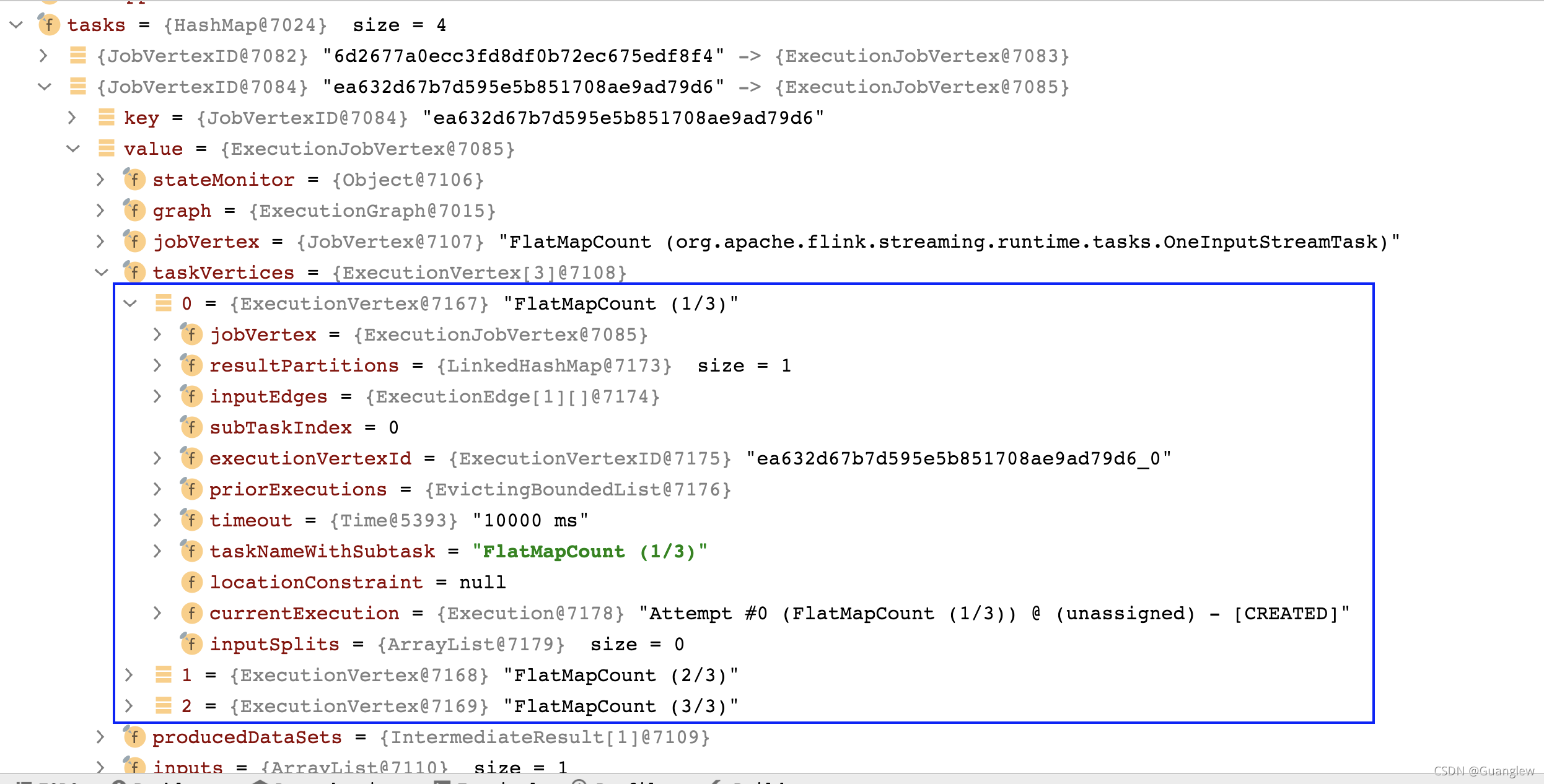Viewport: 1544px width, 784px height.
Task: Expand ExecutionVertex FlatMapCount (3/3)
Action: click(129, 706)
